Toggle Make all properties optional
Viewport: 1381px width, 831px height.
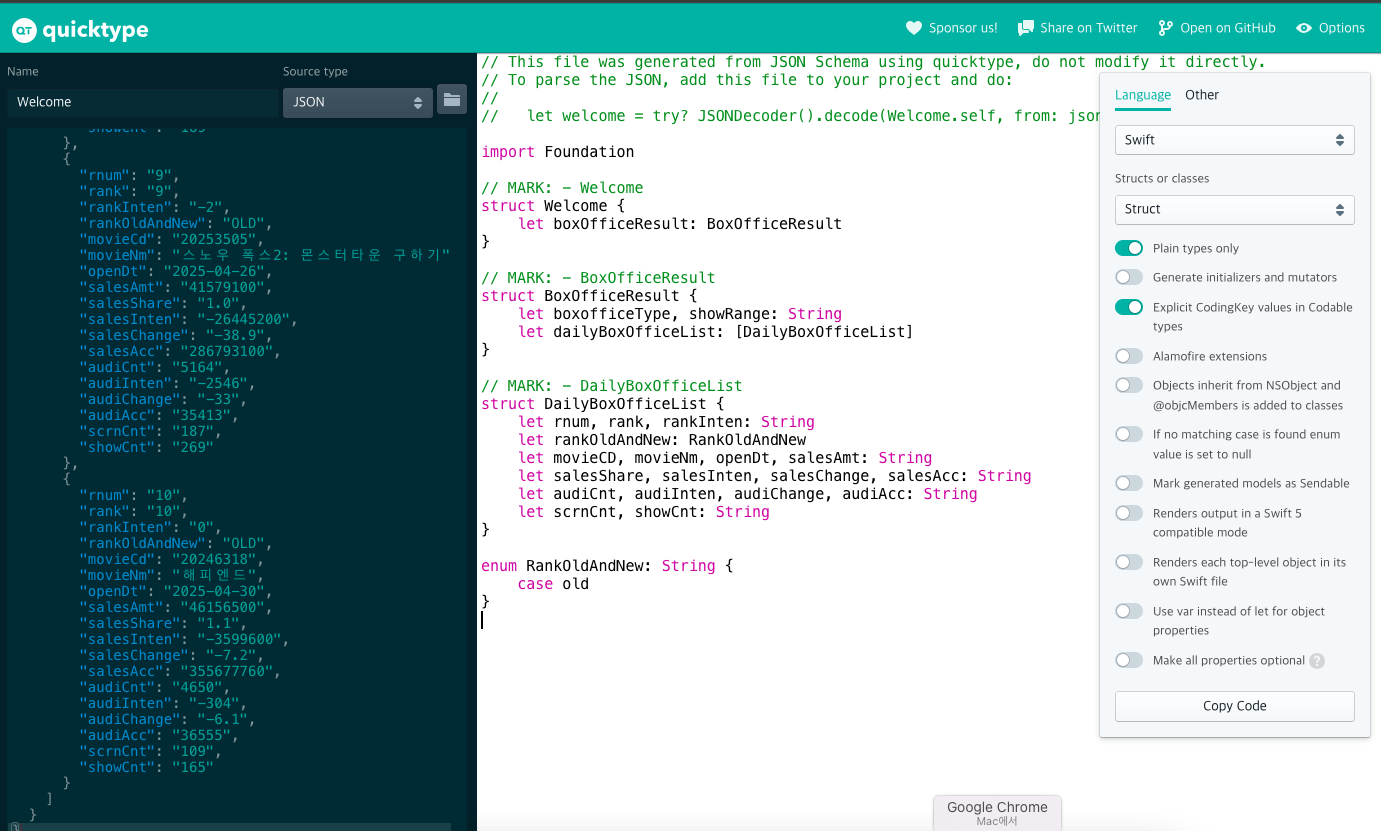[1129, 660]
